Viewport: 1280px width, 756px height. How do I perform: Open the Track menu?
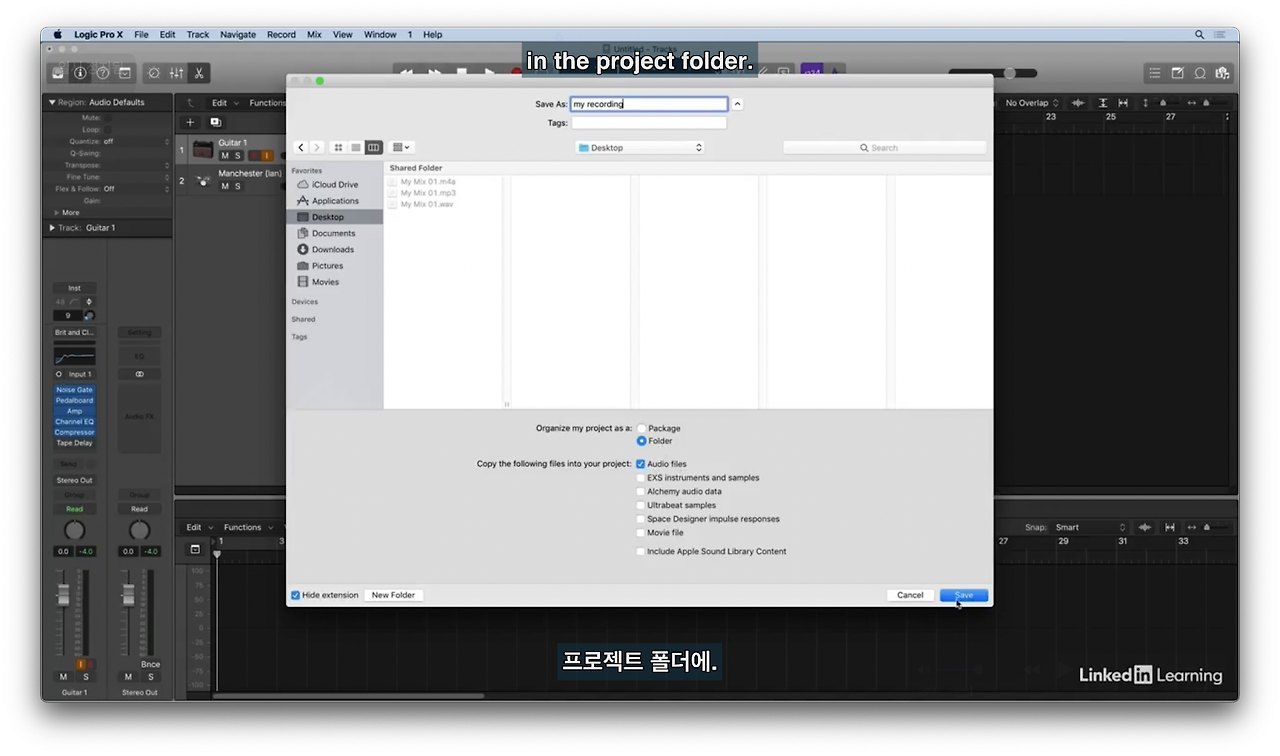click(198, 34)
